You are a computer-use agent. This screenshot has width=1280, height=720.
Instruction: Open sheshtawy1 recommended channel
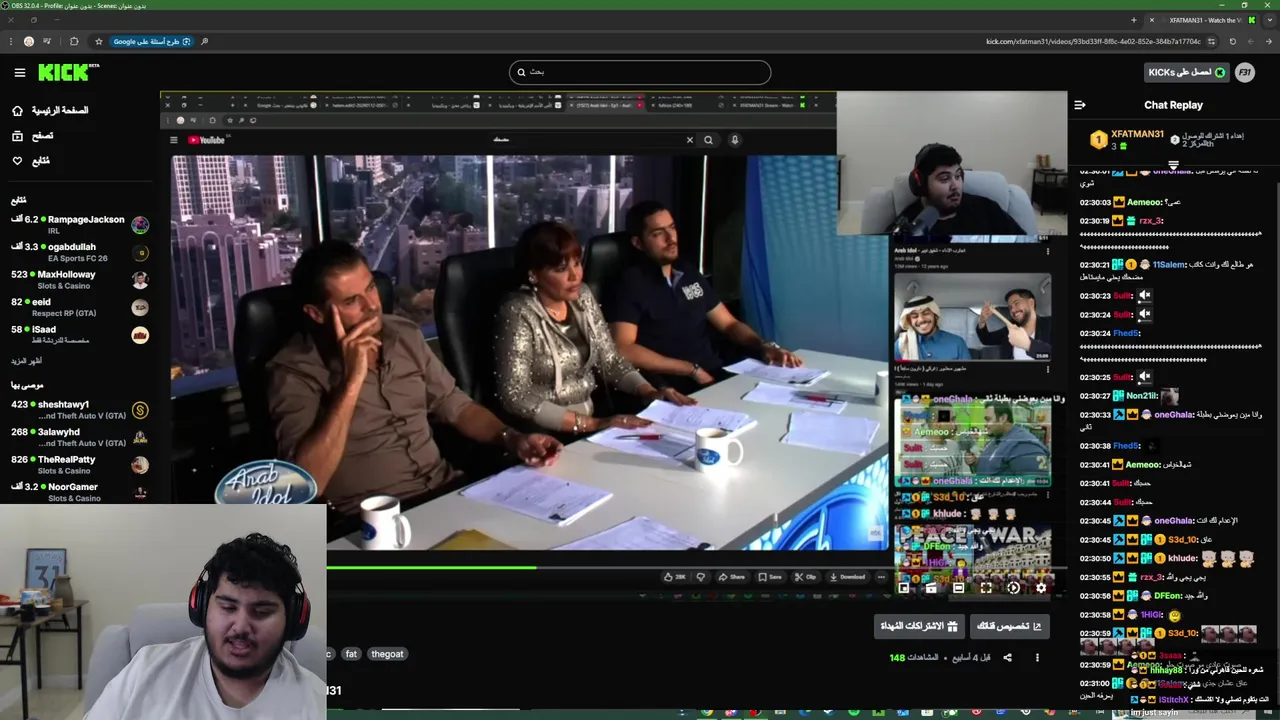[x=80, y=410]
